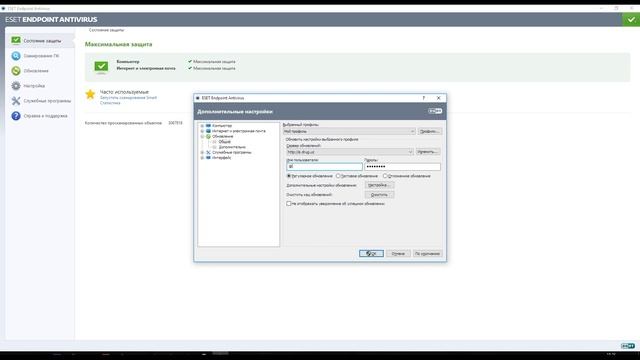Click the Запустить сканирование Smart link
Image resolution: width=640 pixels, height=360 pixels.
[x=128, y=98]
